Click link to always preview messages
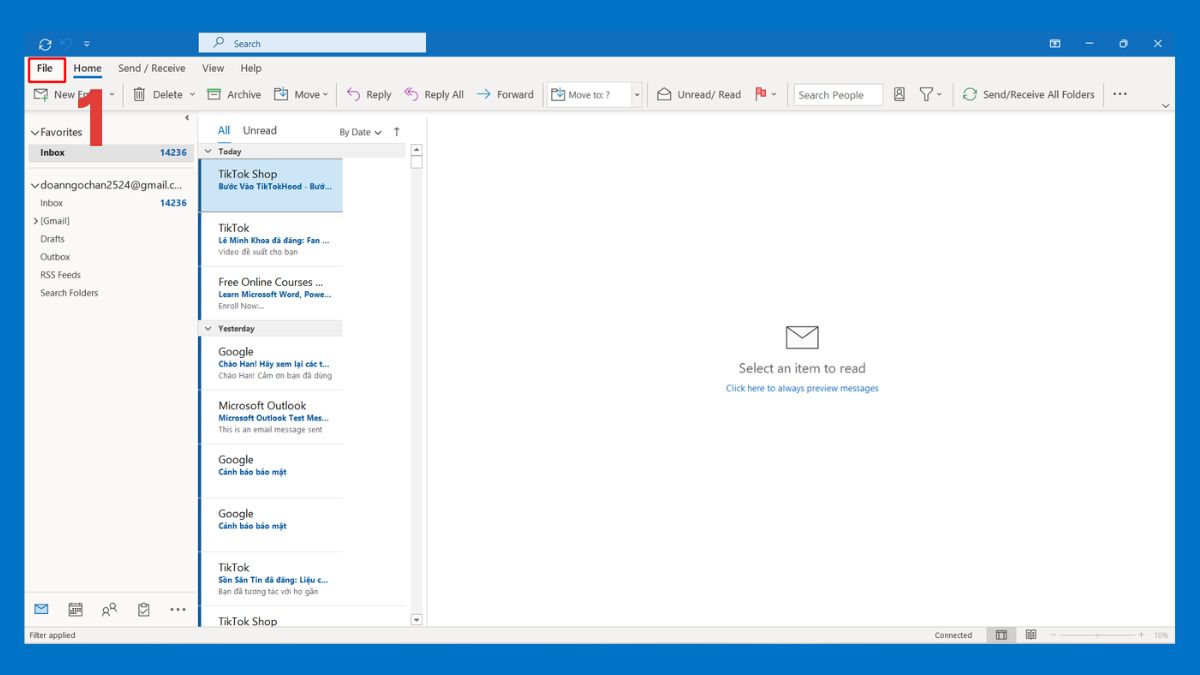 [802, 388]
